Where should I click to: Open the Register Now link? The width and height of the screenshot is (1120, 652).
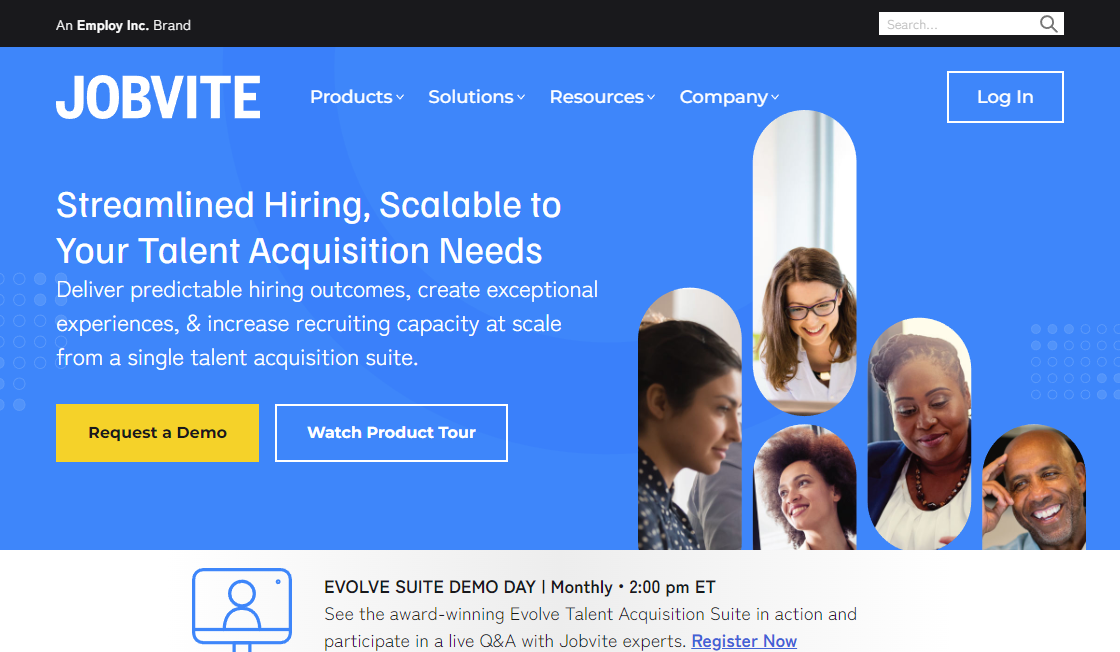click(743, 640)
